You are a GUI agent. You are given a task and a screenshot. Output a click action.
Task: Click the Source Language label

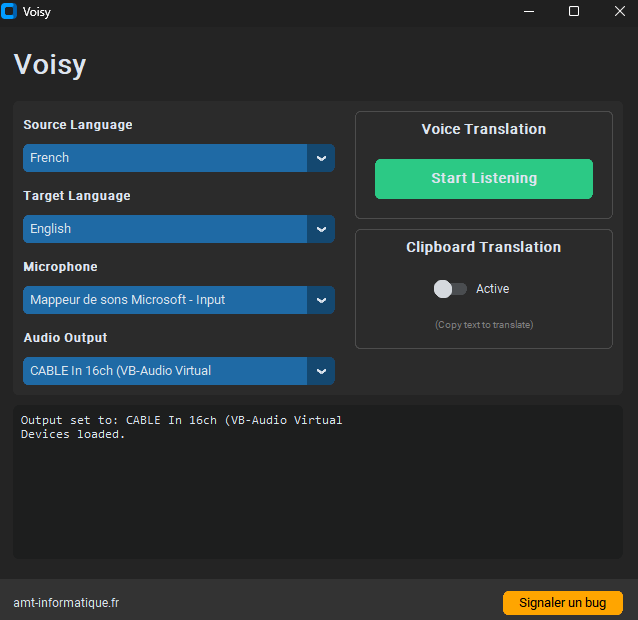(x=78, y=124)
